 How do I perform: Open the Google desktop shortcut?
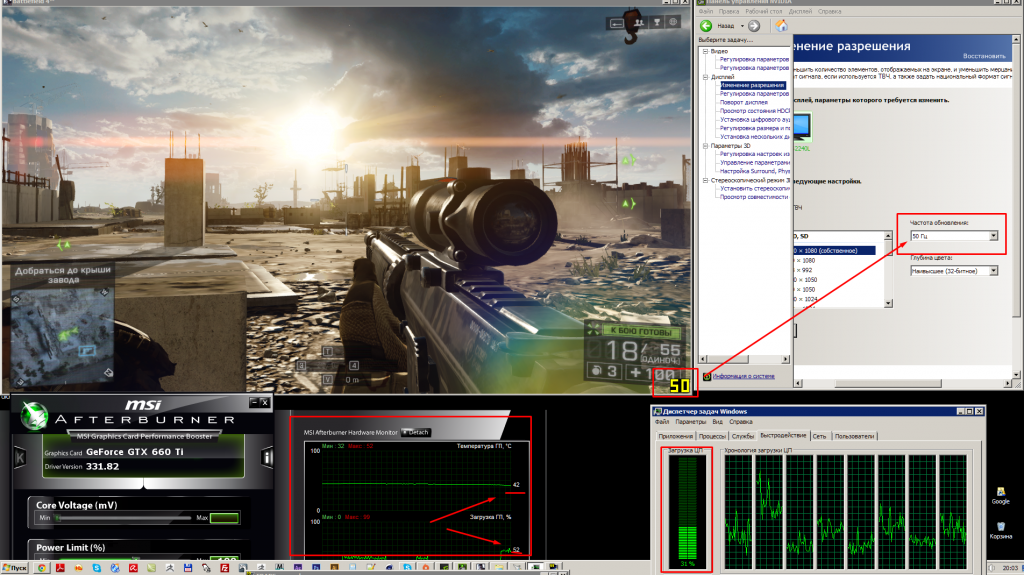tap(1001, 490)
